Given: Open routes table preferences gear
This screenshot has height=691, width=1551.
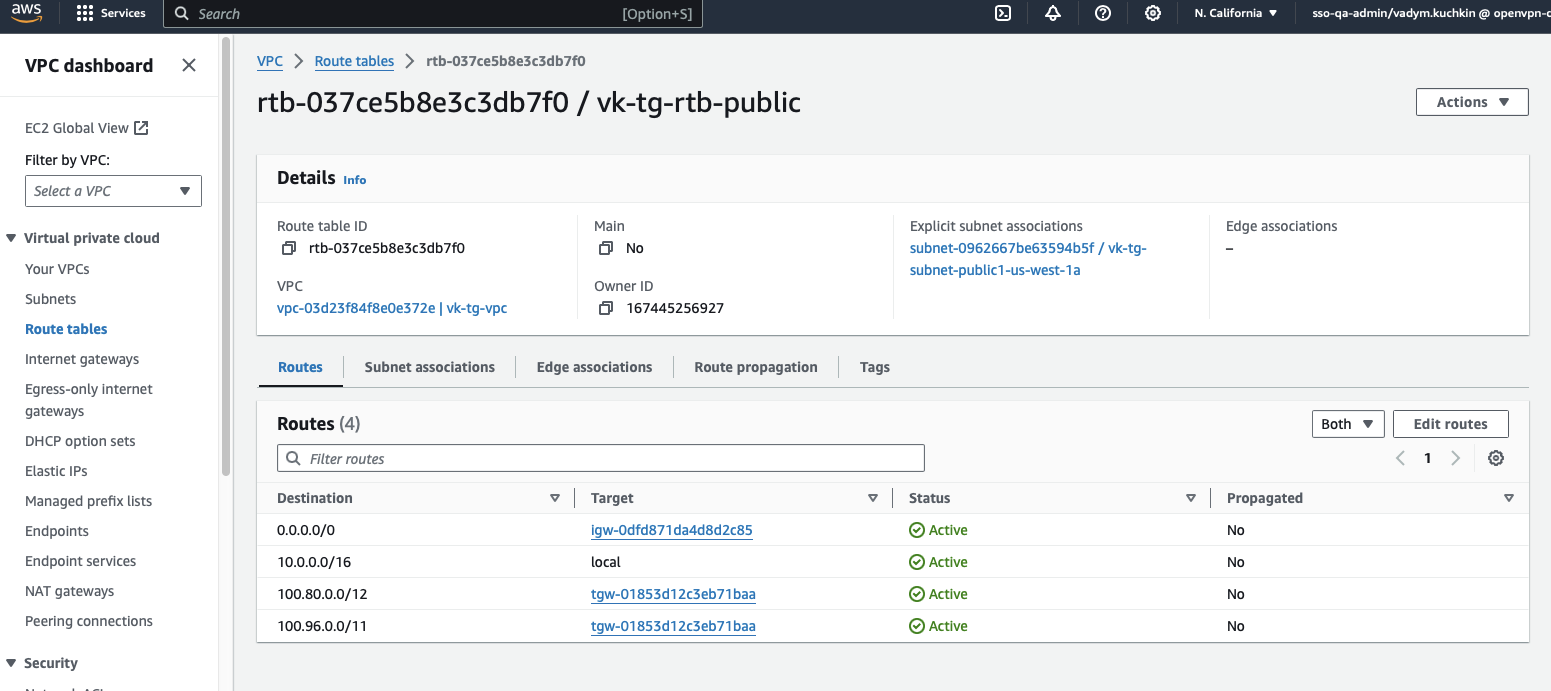Looking at the screenshot, I should tap(1495, 458).
